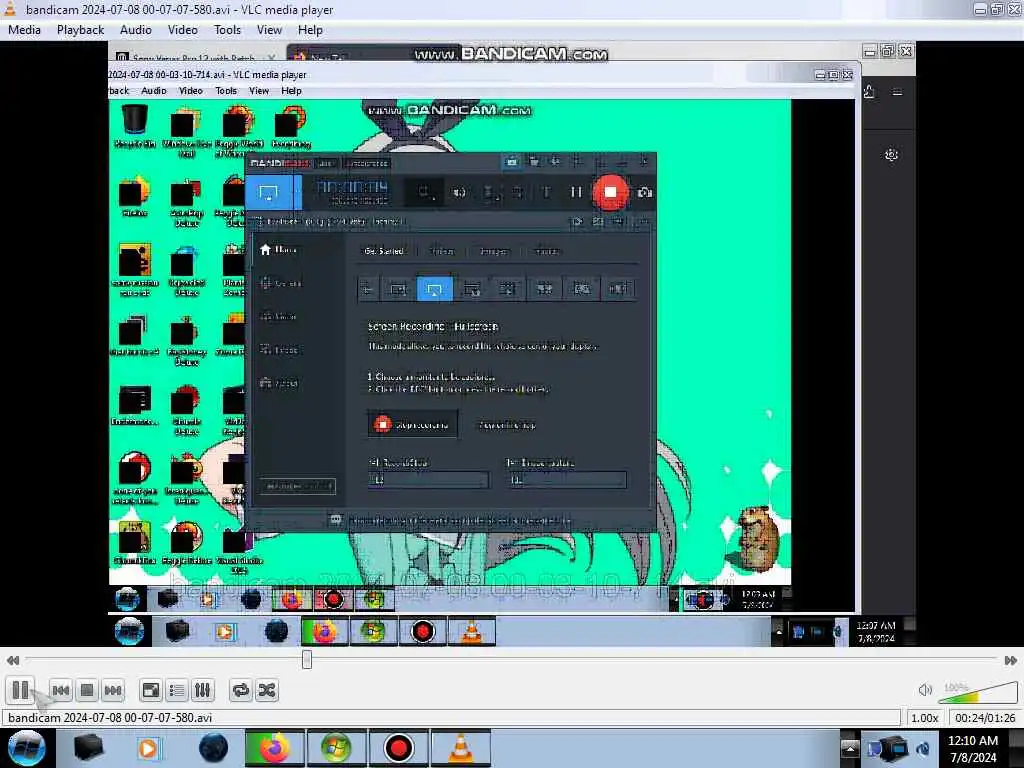Screen dimensions: 1024x768
Task: Switch to the Windows logo taskbar app
Action: pyautogui.click(x=335, y=748)
